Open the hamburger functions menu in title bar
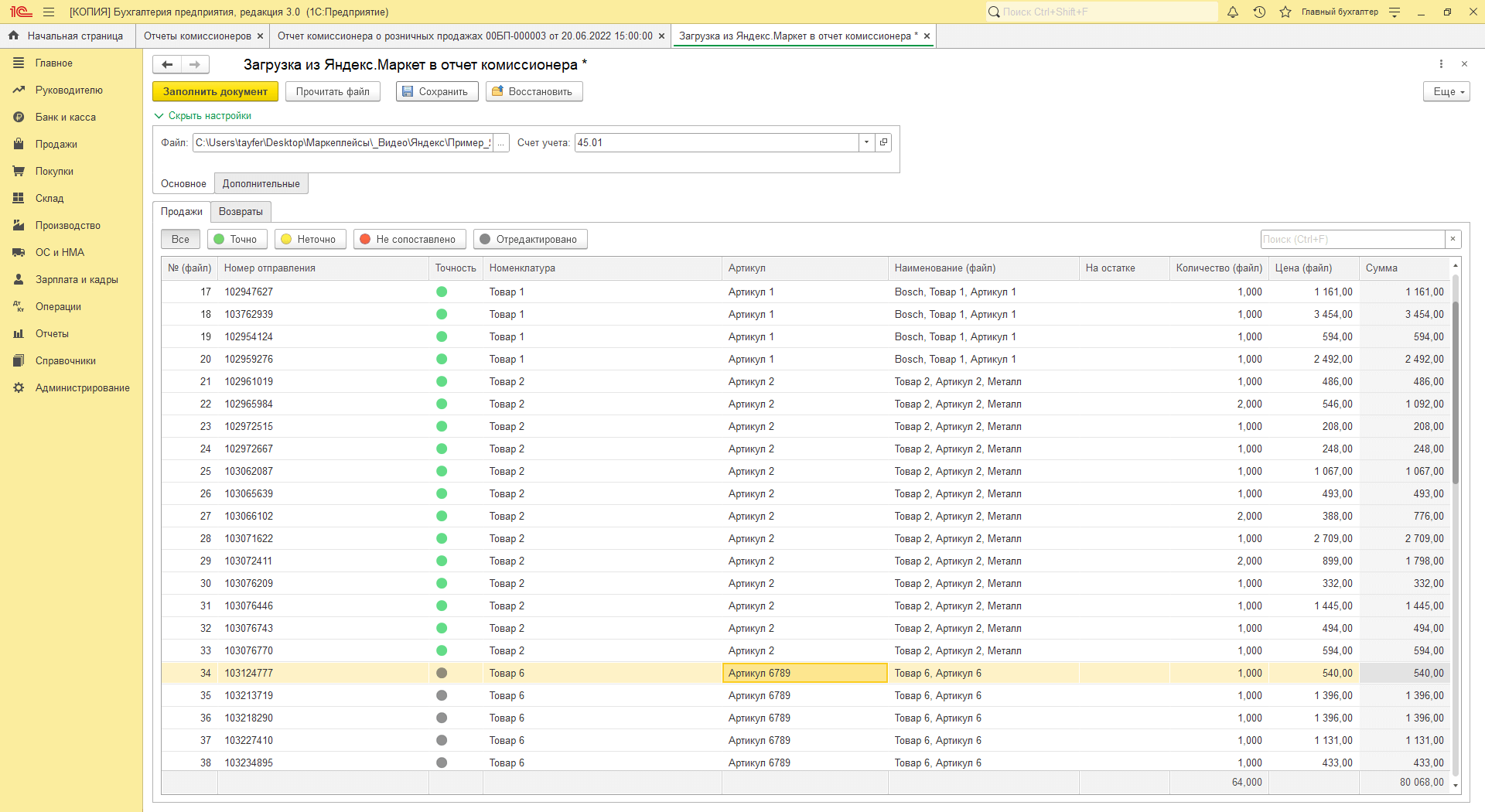Viewport: 1485px width, 812px height. [x=49, y=12]
